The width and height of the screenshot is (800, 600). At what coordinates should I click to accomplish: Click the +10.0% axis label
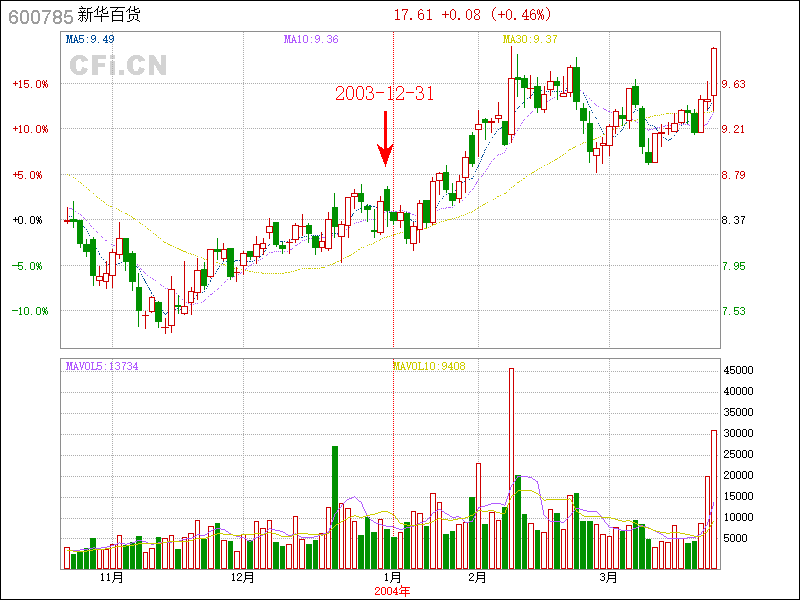(31, 130)
